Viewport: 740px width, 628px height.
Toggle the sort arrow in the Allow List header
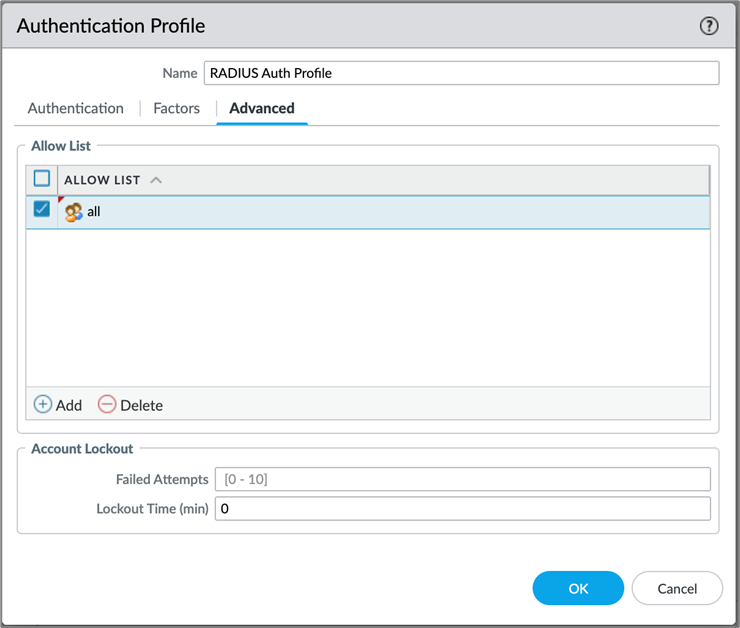point(156,181)
